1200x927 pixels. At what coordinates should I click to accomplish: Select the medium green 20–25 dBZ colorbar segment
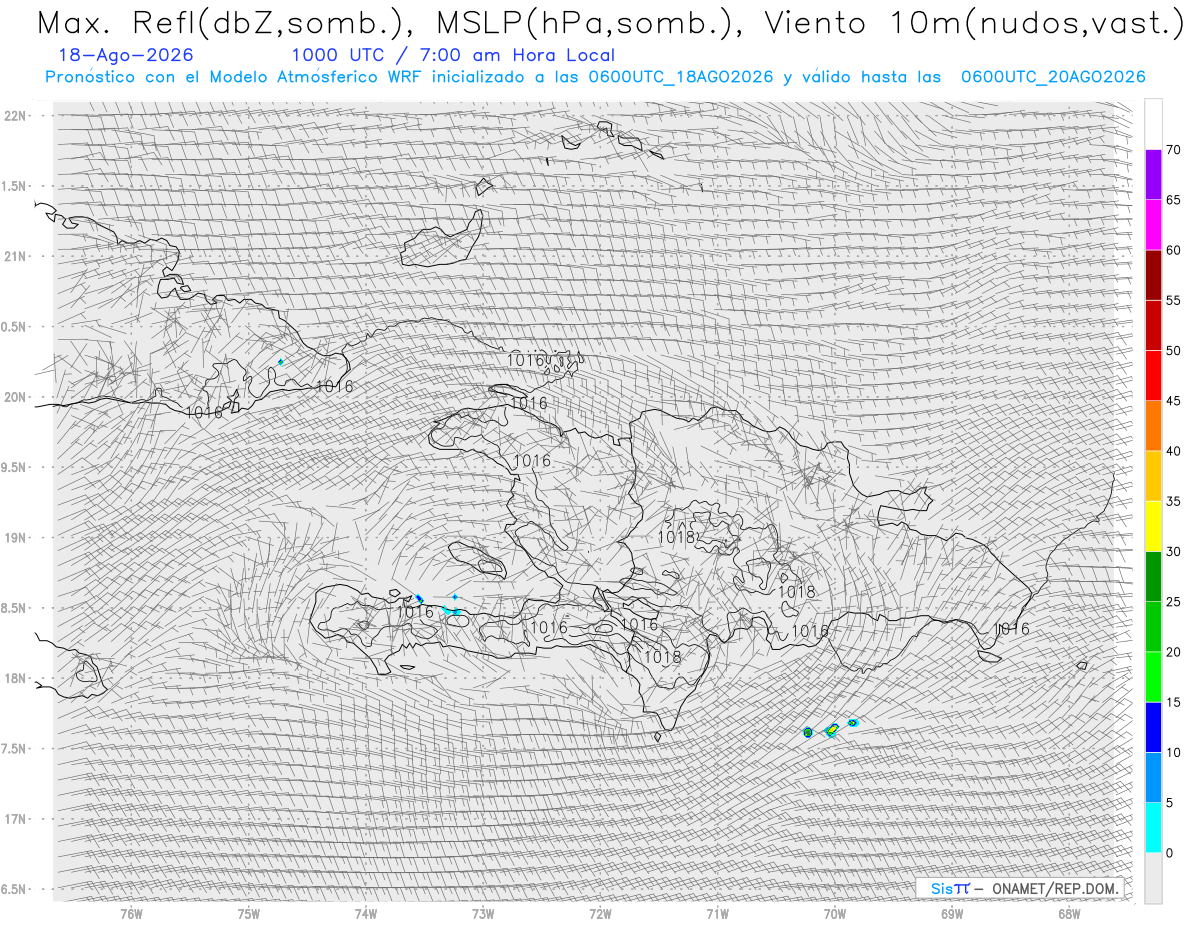point(1153,627)
